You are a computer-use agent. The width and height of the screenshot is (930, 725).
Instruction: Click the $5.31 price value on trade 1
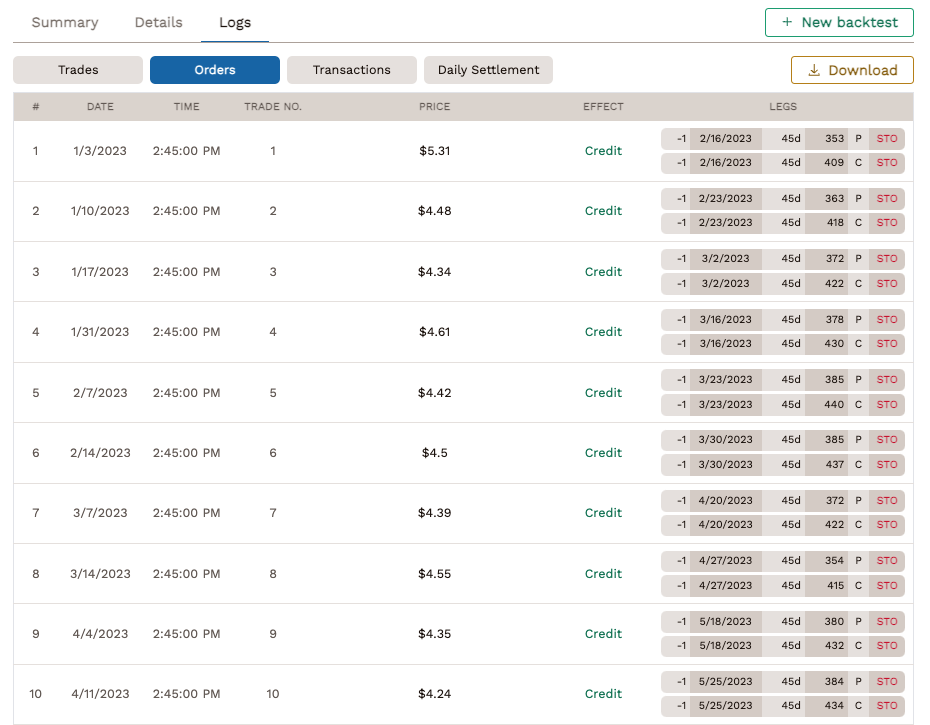(435, 151)
